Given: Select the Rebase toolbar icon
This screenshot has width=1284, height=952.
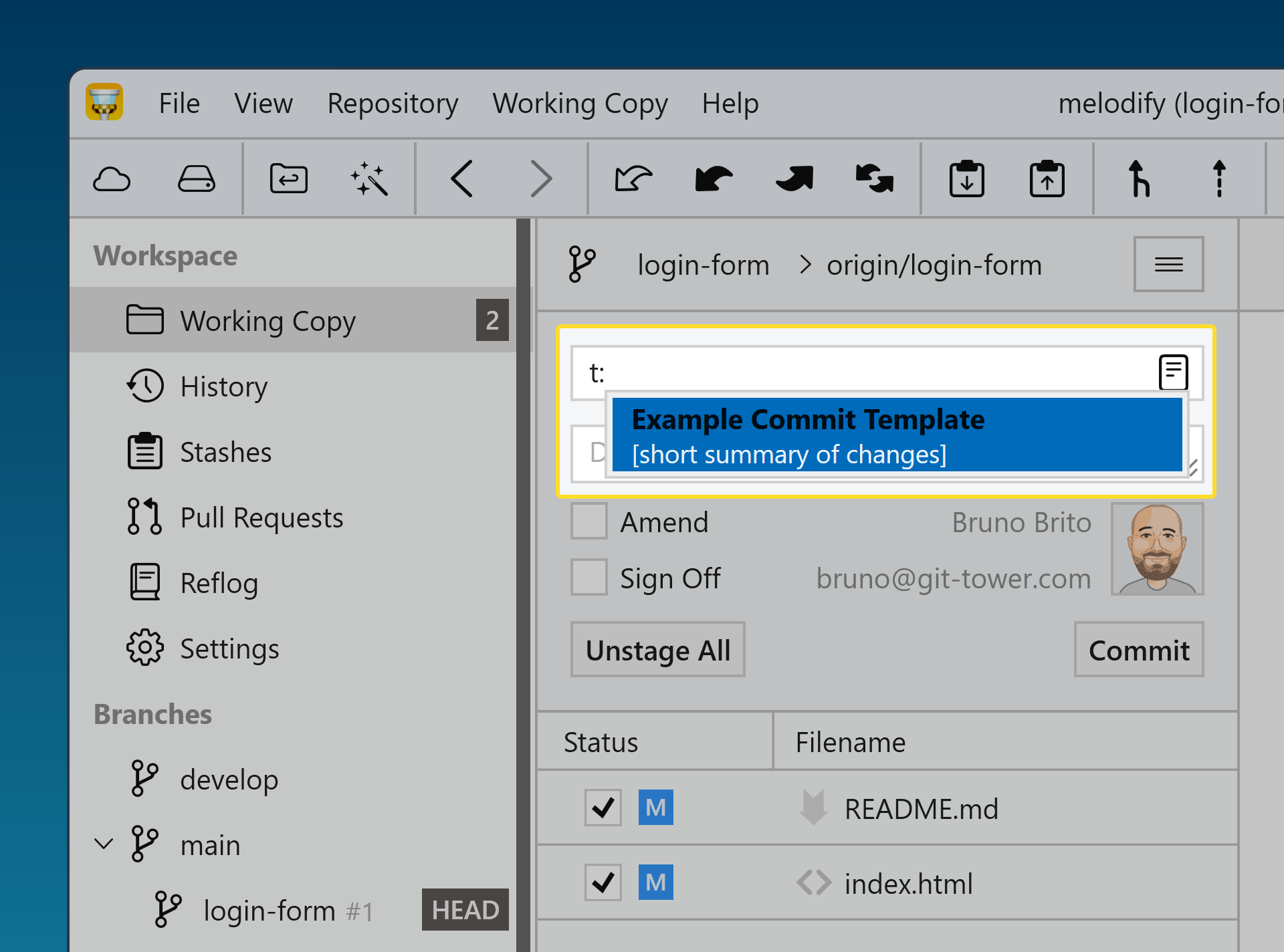Looking at the screenshot, I should [x=1219, y=178].
